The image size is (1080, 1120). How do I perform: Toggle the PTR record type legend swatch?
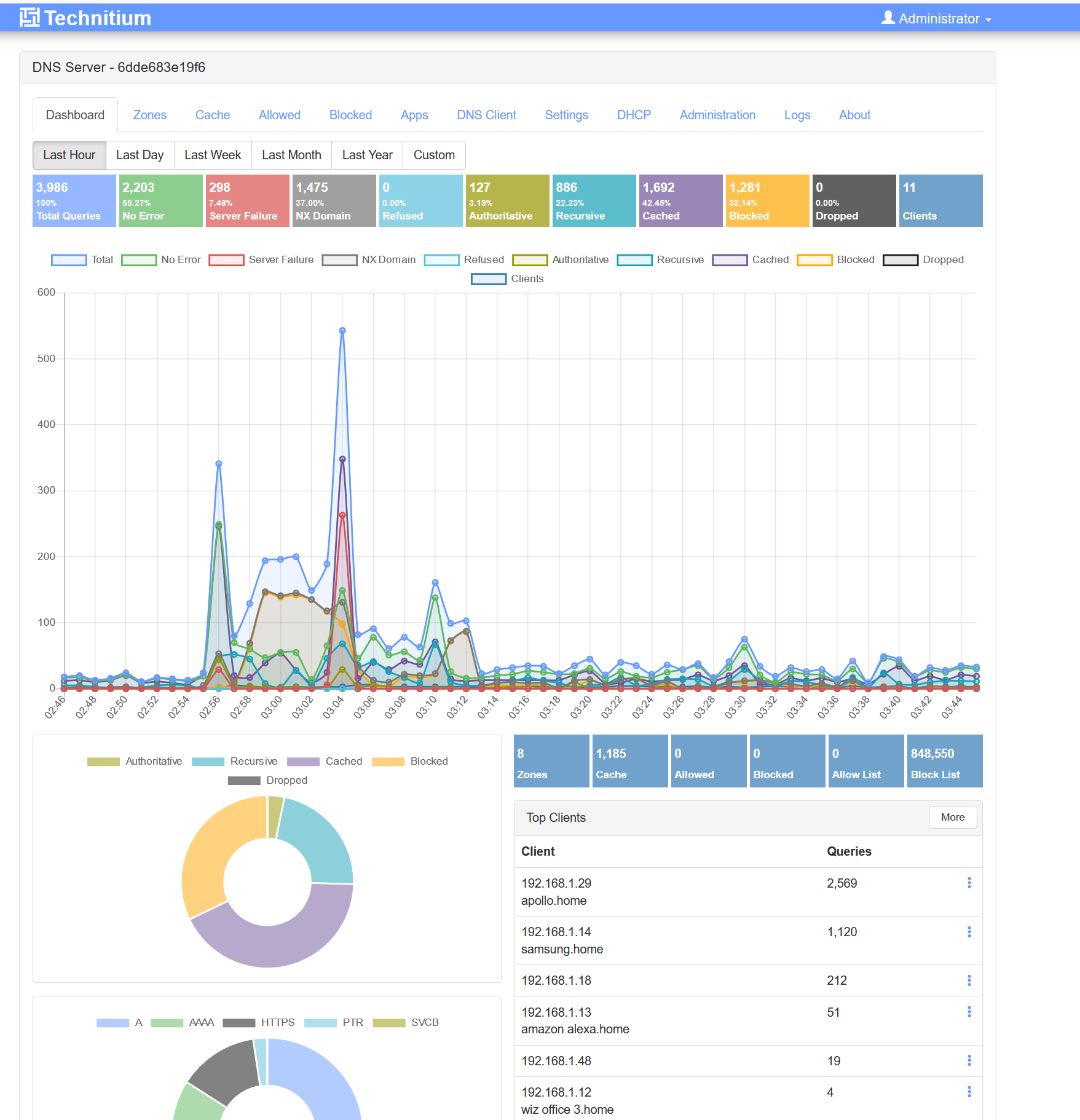click(x=320, y=1023)
